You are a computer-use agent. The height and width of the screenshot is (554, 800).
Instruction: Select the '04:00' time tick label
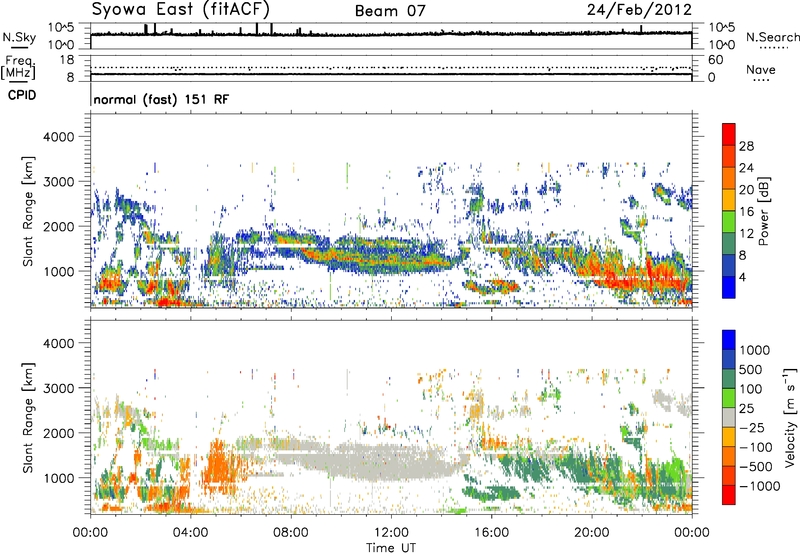[x=190, y=533]
